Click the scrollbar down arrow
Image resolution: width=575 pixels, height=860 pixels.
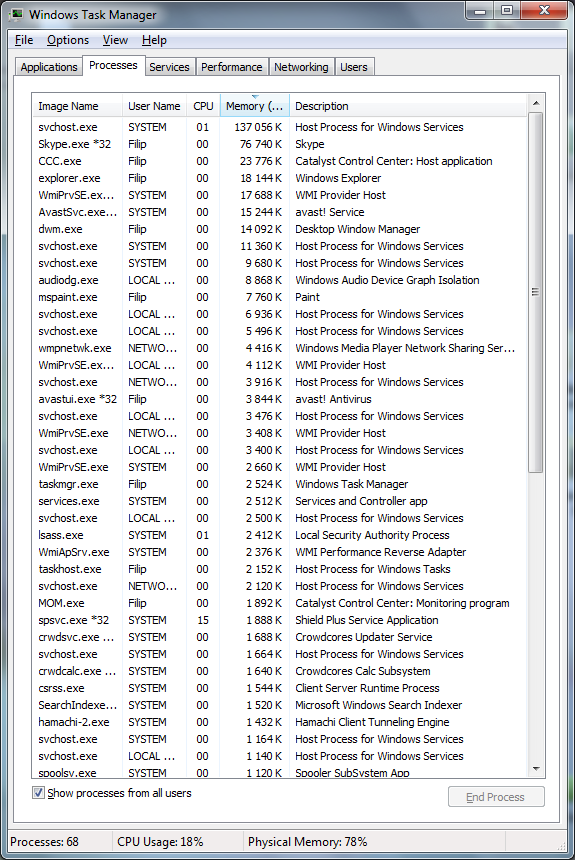pyautogui.click(x=536, y=769)
